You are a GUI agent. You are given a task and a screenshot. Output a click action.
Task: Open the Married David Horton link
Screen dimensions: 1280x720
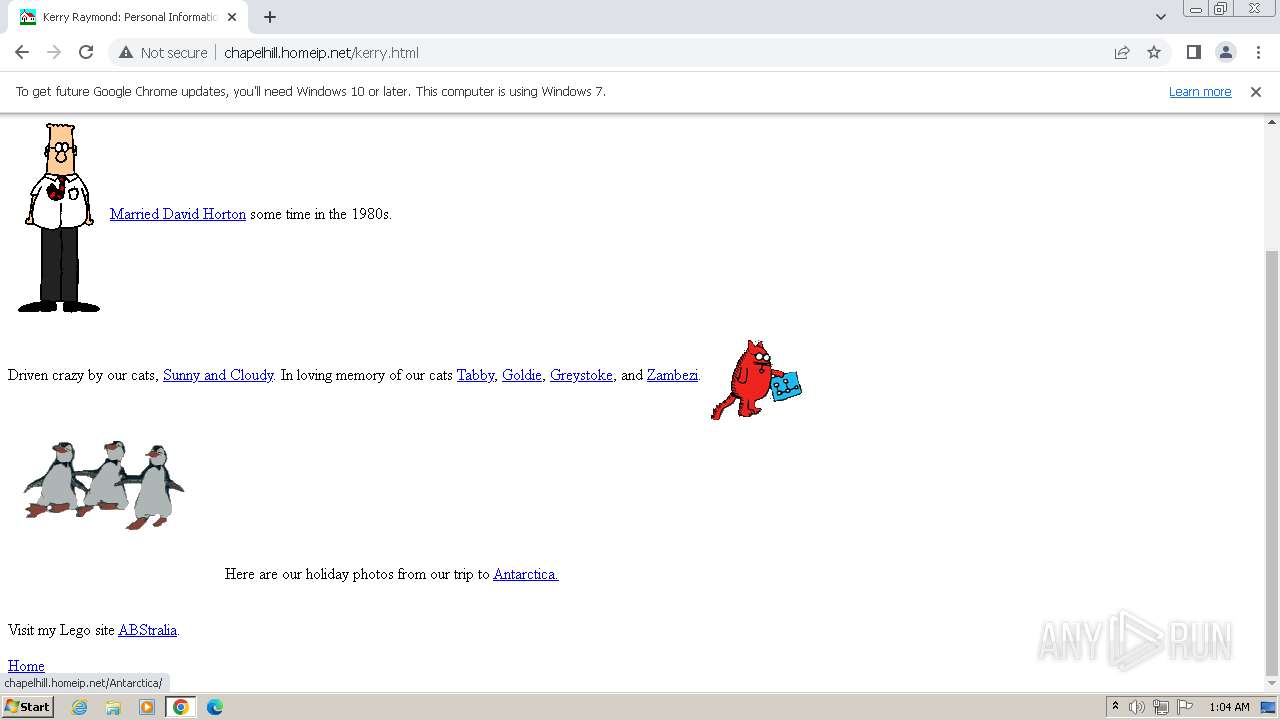point(178,214)
